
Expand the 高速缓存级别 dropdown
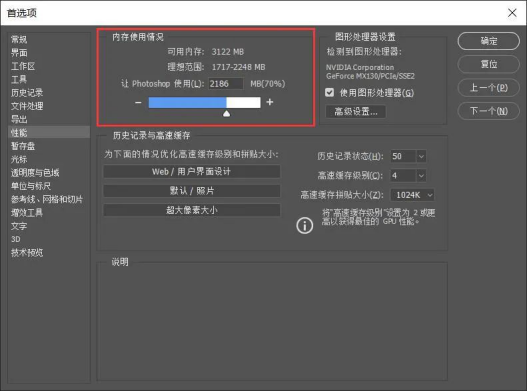coord(421,175)
